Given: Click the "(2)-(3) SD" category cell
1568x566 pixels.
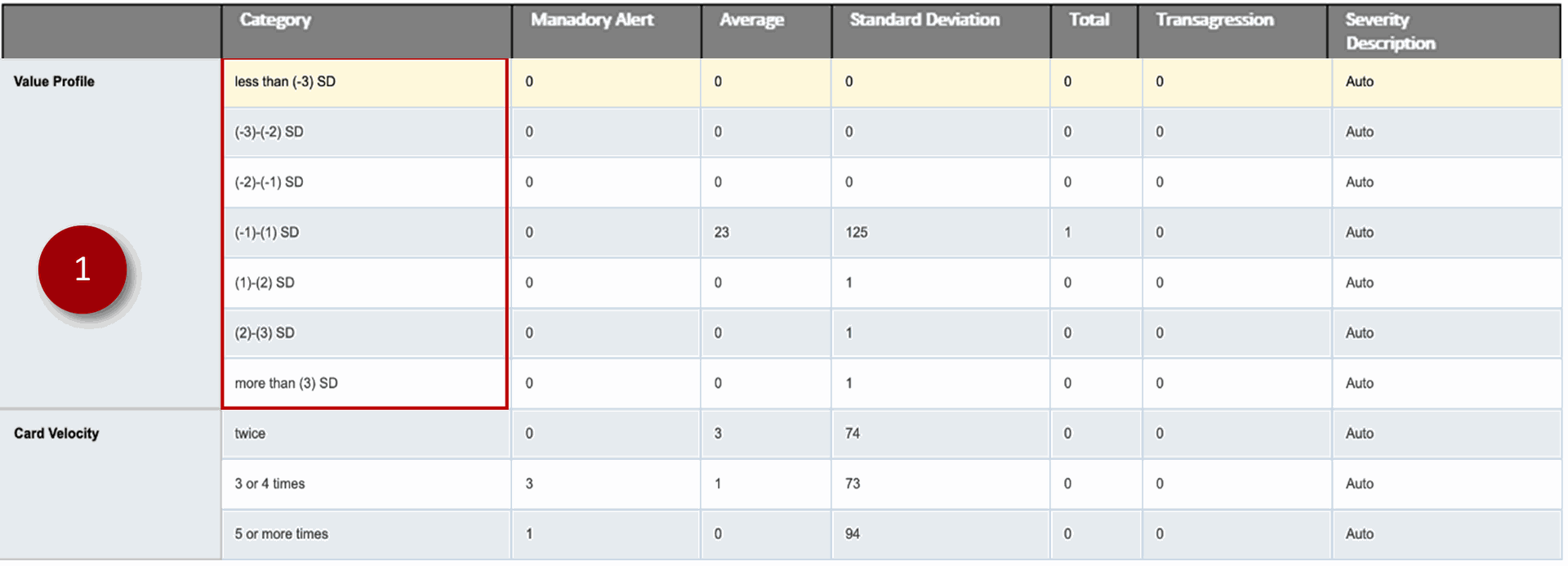Looking at the screenshot, I should coord(265,333).
